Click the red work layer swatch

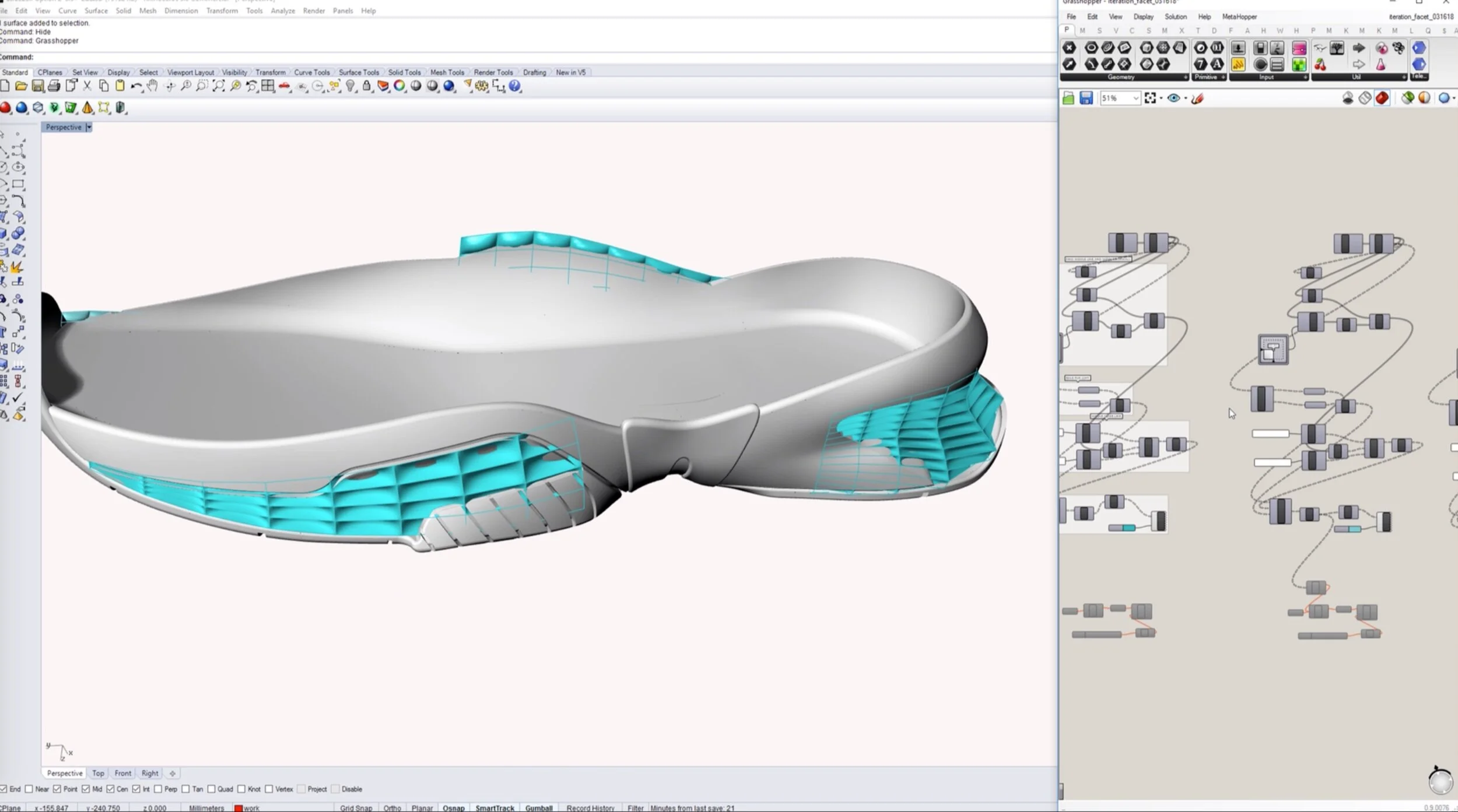238,809
